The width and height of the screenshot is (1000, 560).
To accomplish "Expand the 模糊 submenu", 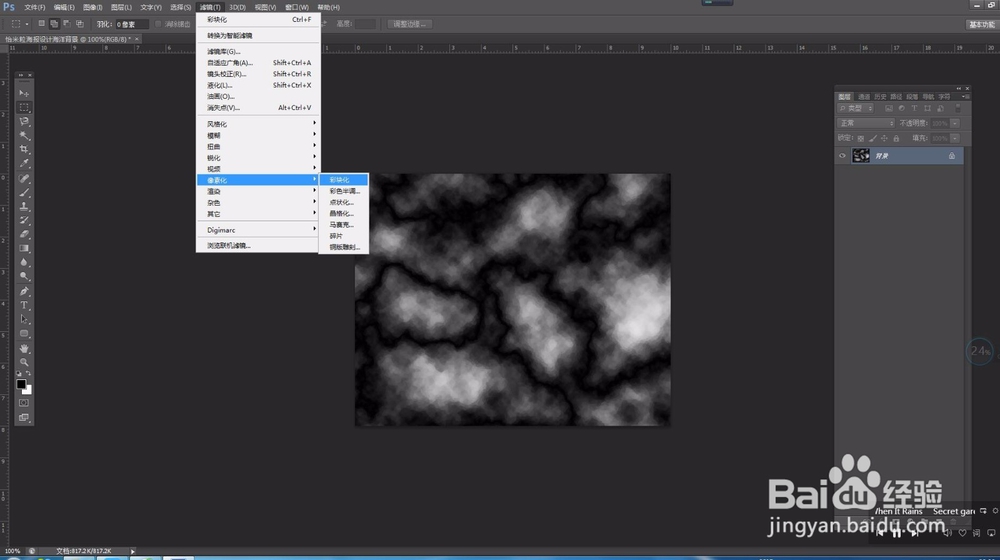I will click(258, 135).
